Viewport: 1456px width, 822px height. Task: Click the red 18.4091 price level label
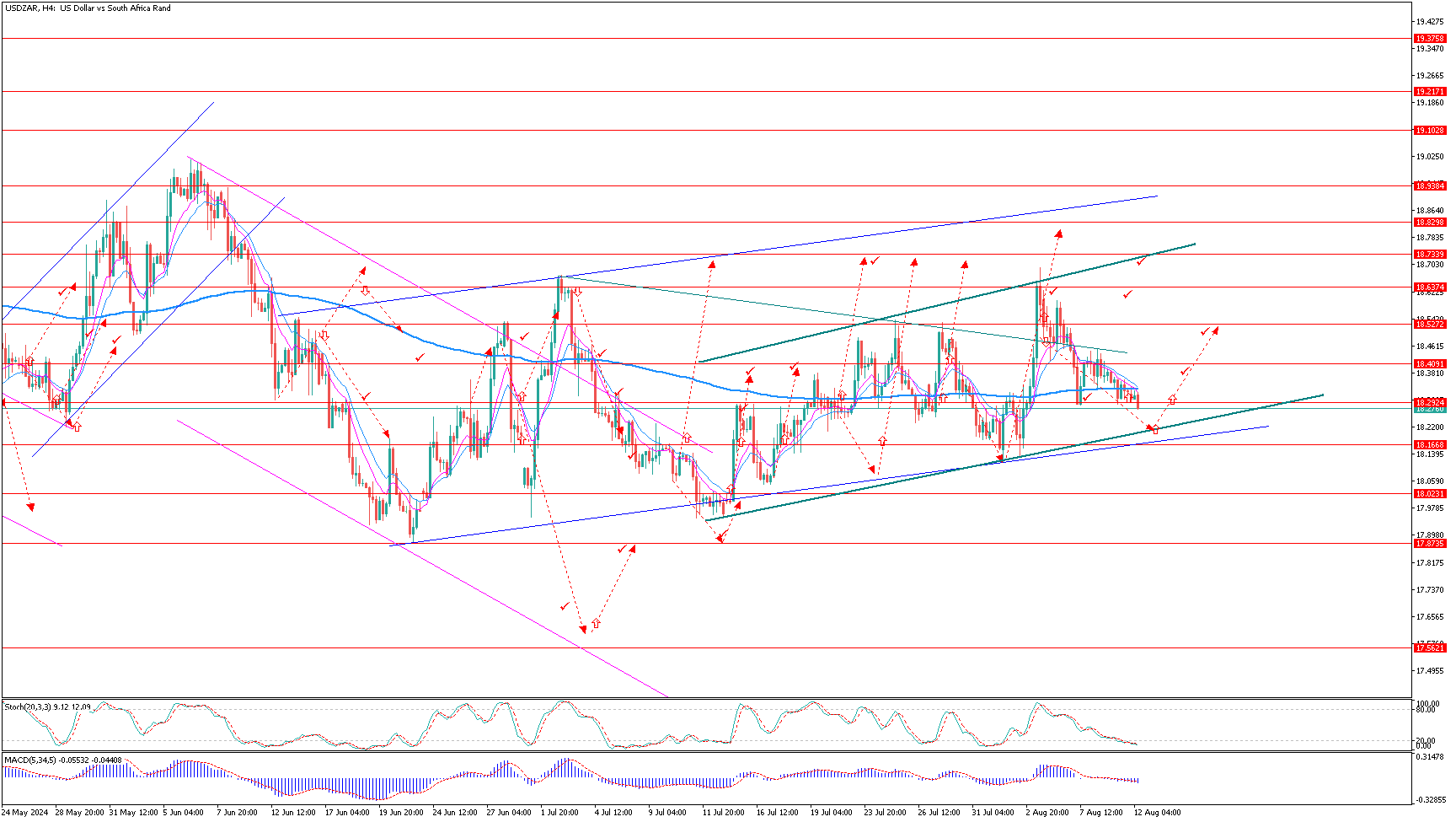pyautogui.click(x=1430, y=364)
